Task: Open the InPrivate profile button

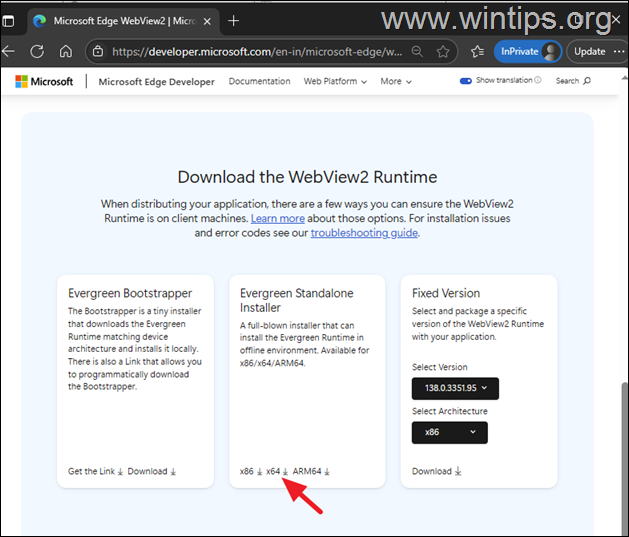Action: click(x=527, y=51)
